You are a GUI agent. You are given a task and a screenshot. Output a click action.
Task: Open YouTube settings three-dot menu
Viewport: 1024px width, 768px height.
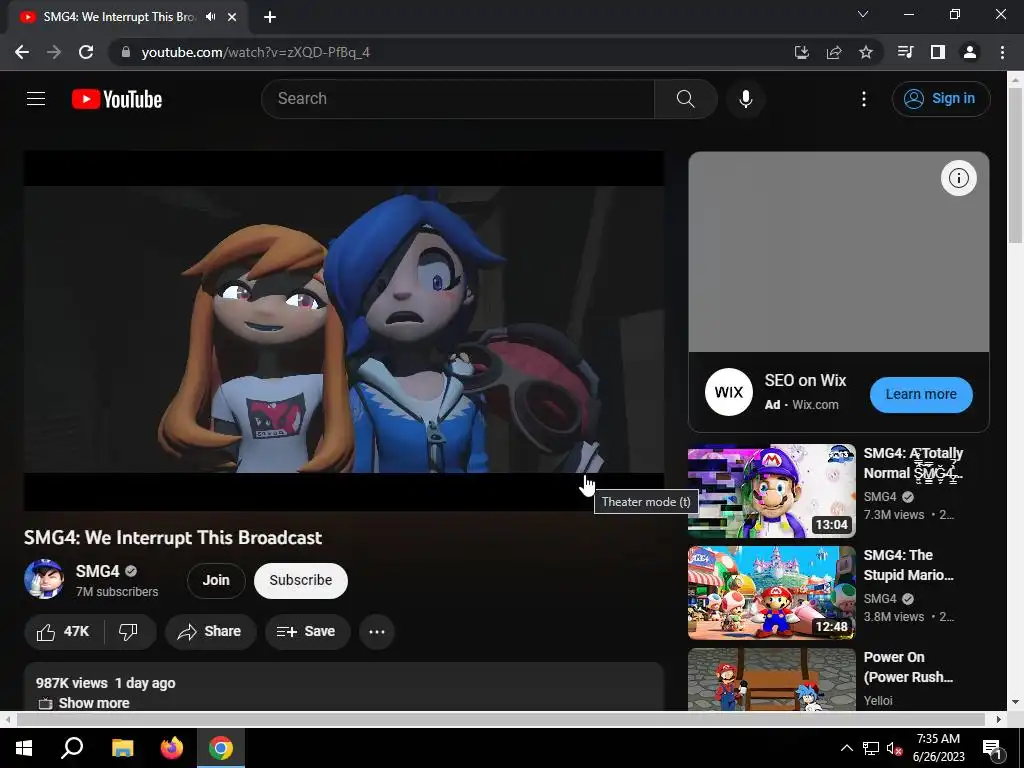coord(863,99)
